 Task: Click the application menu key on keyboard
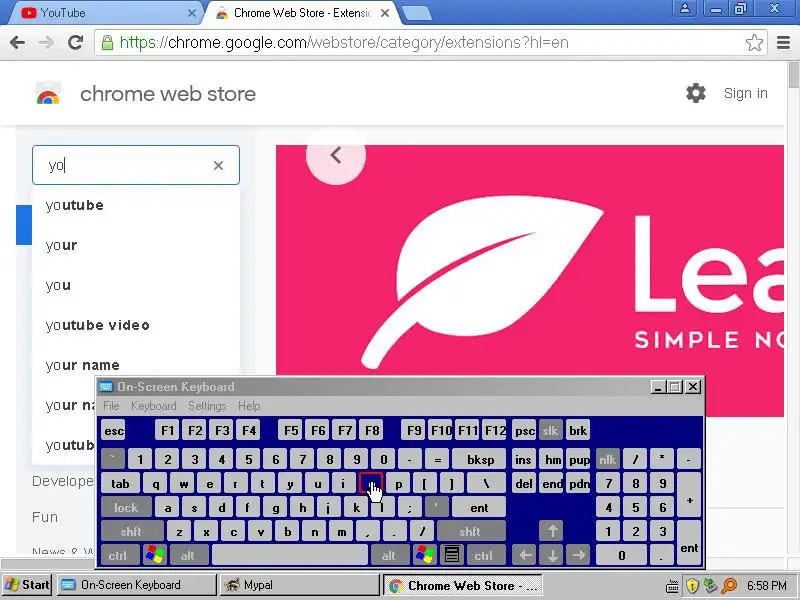click(x=452, y=555)
